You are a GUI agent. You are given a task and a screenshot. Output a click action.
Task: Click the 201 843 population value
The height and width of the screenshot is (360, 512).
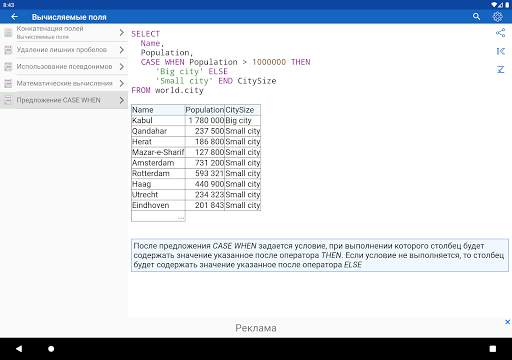[205, 205]
